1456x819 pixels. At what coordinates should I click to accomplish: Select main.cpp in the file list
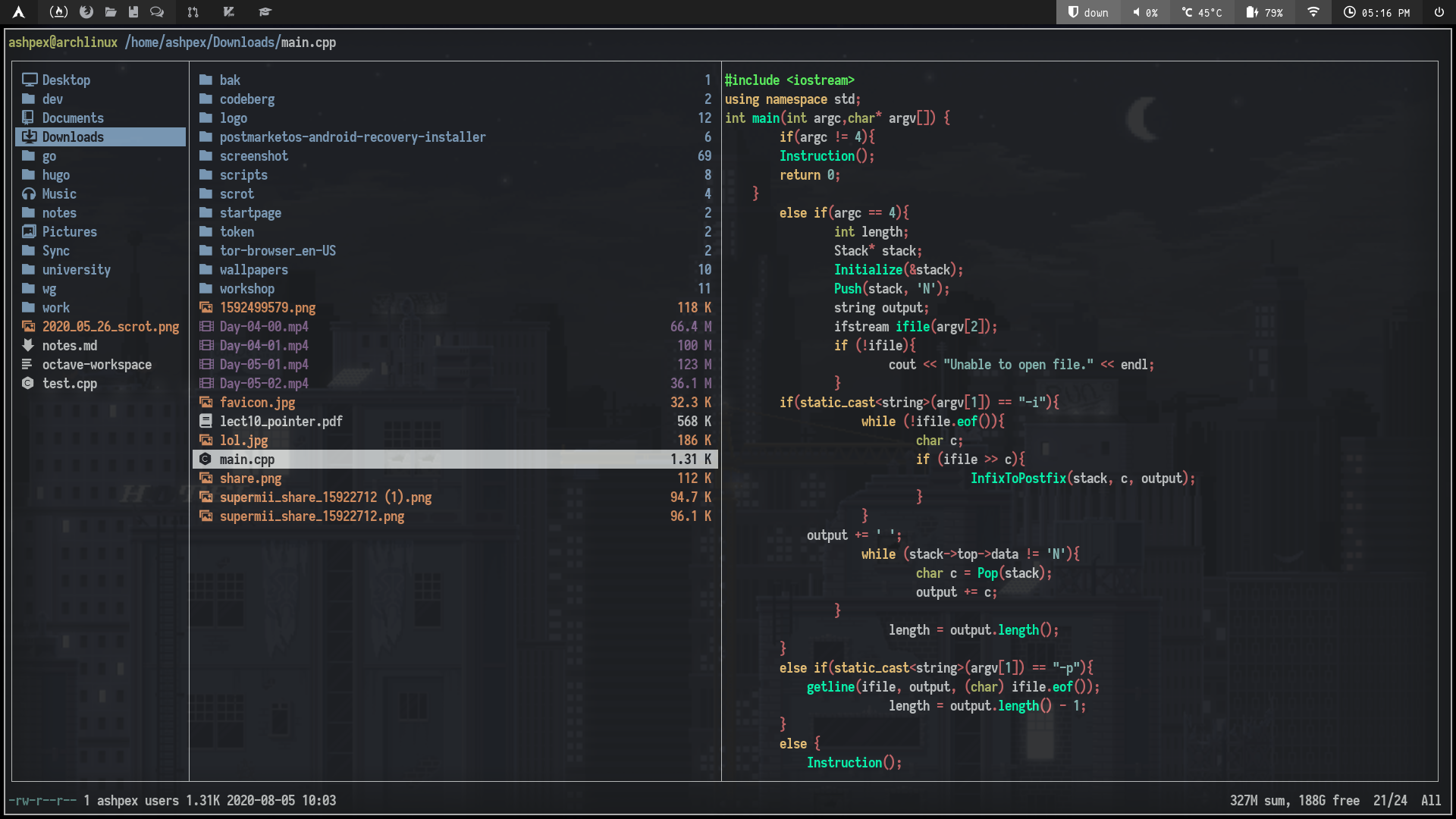click(x=247, y=459)
